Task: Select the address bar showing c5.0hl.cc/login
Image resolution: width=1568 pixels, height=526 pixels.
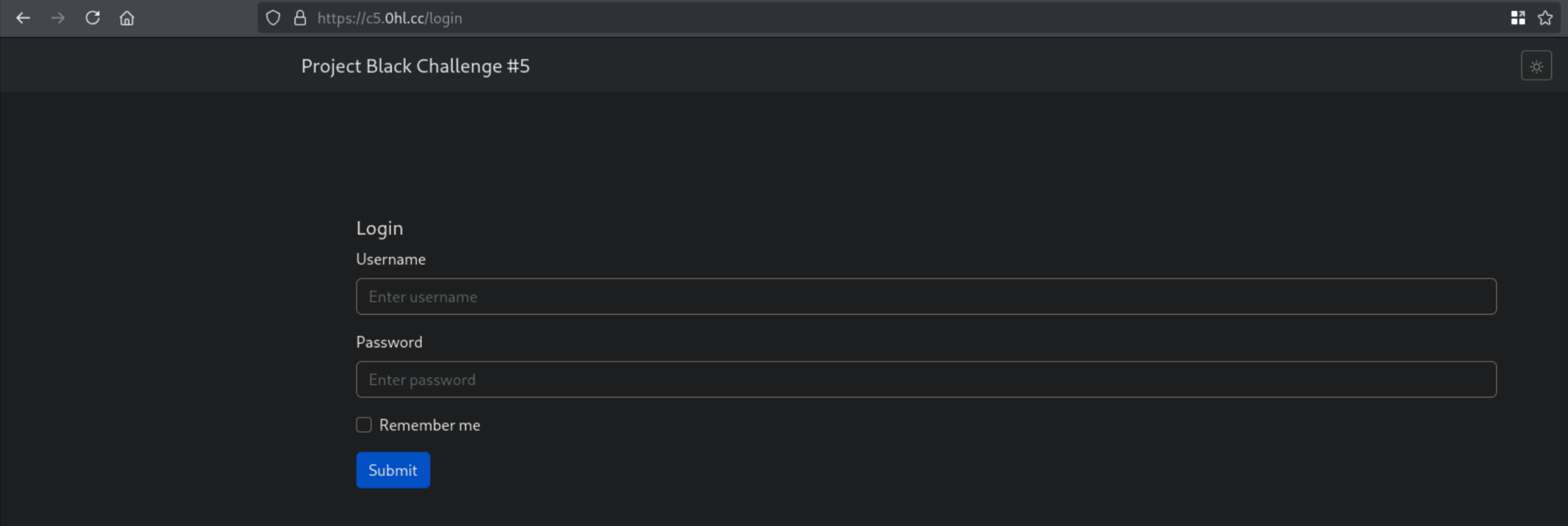Action: tap(869, 18)
